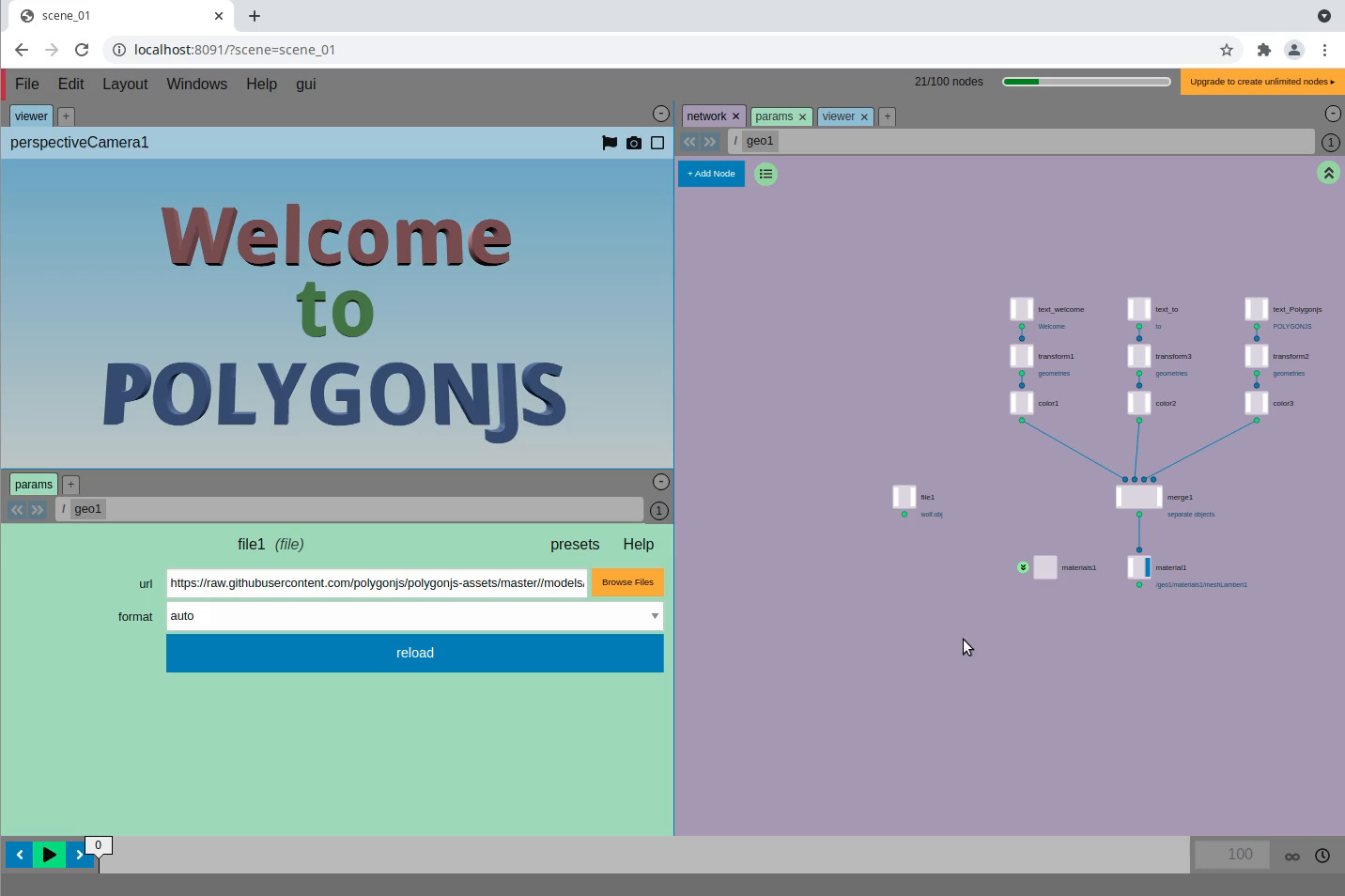This screenshot has width=1345, height=896.
Task: Close the network tab
Action: click(x=735, y=116)
